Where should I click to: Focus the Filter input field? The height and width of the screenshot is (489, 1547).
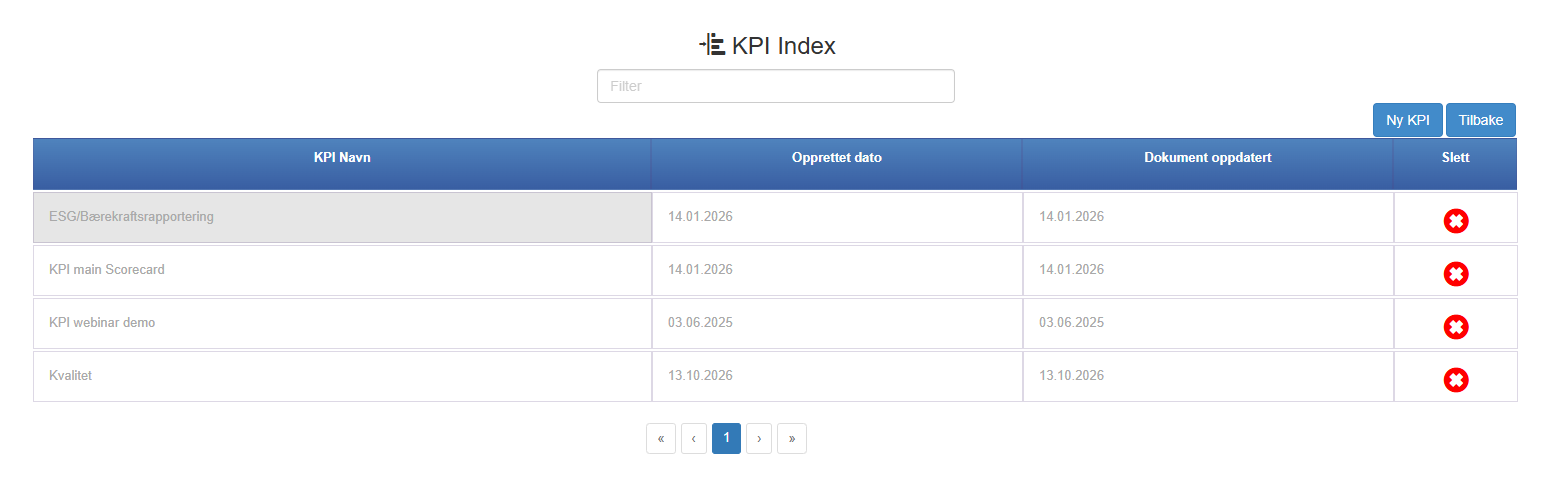[x=776, y=86]
